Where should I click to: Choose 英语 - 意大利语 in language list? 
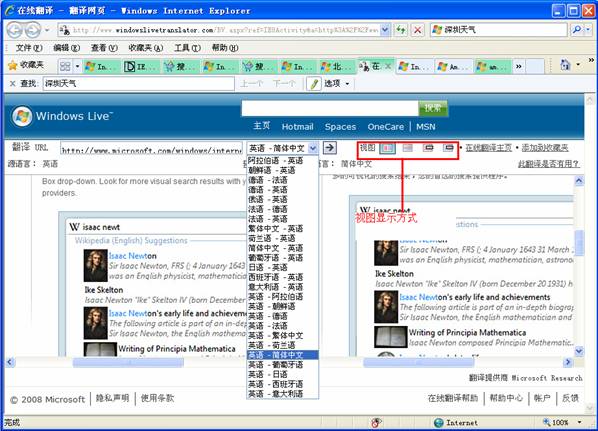282,394
